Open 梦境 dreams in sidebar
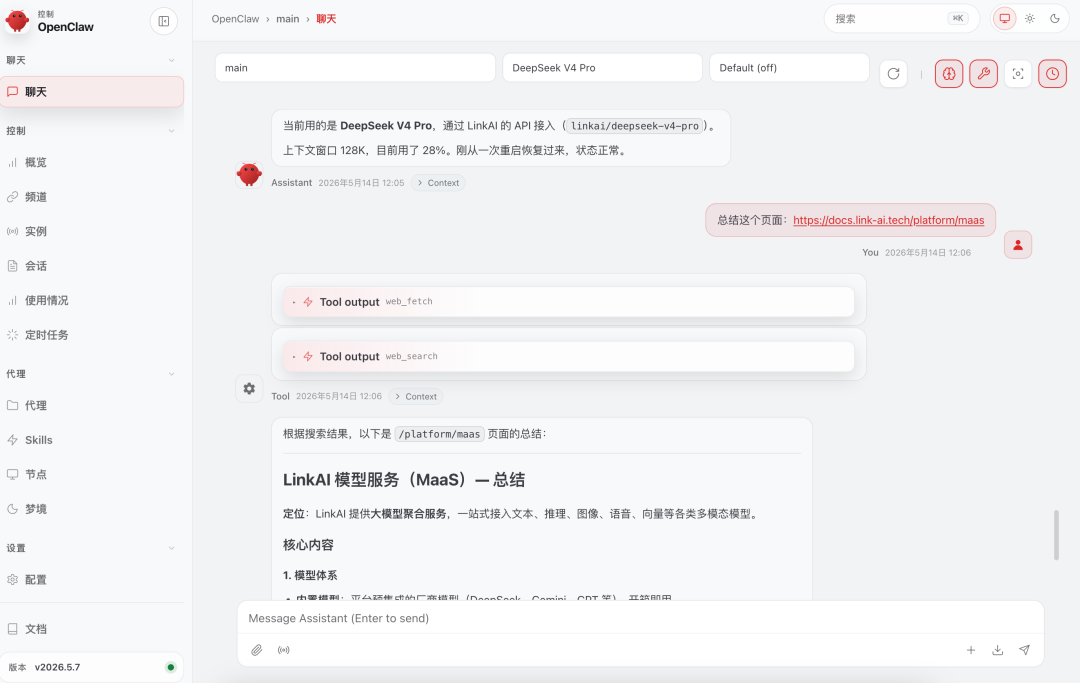This screenshot has width=1080, height=683. 92,509
